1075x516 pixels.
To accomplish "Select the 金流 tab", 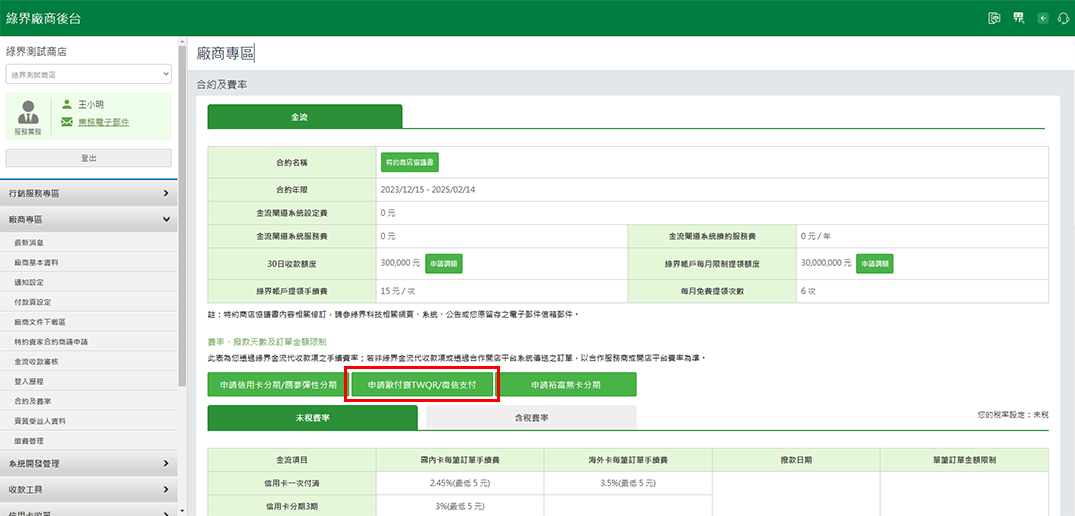I will [x=305, y=116].
